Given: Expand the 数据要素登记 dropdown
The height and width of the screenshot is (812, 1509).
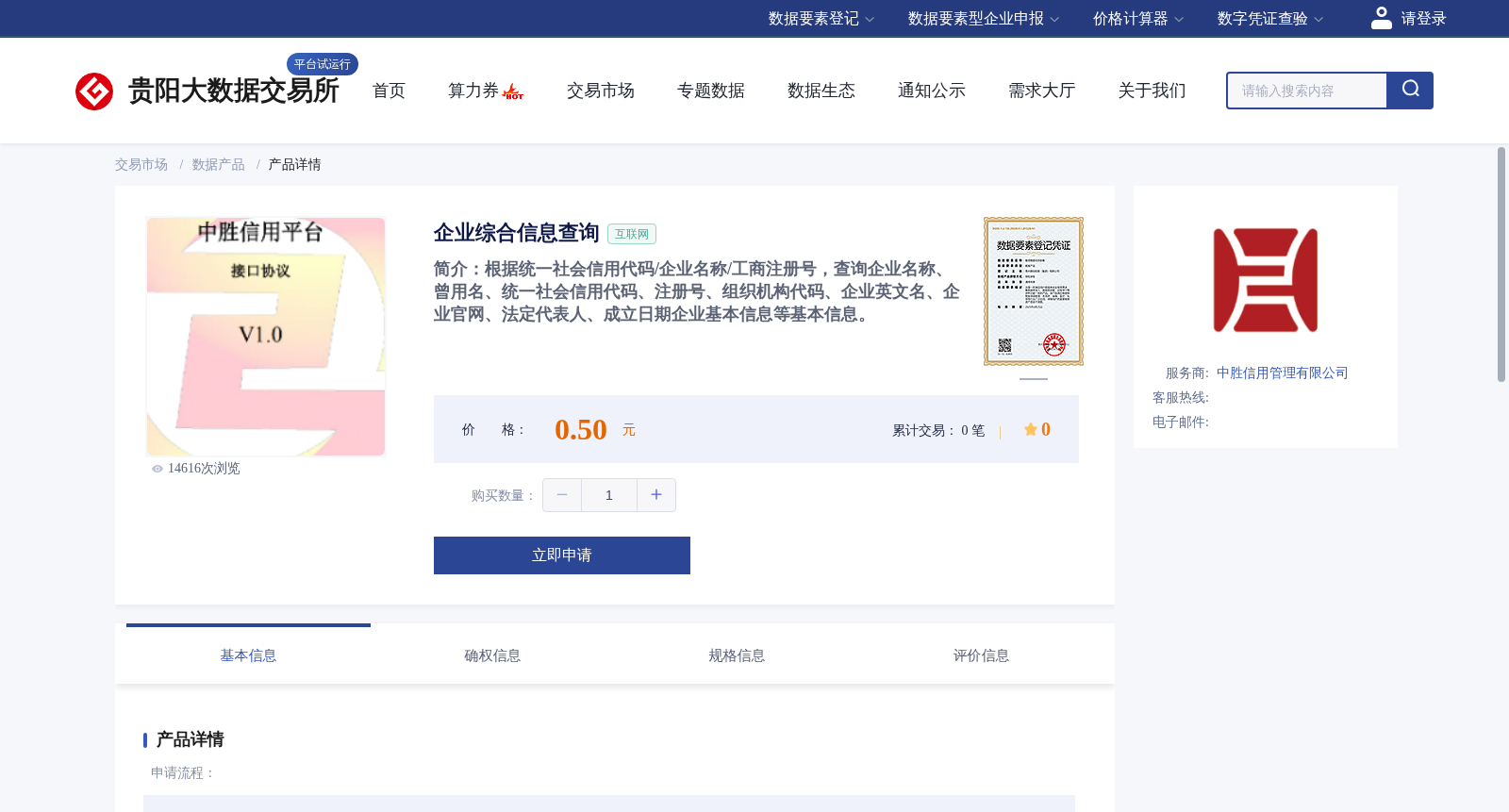Looking at the screenshot, I should pos(821,19).
